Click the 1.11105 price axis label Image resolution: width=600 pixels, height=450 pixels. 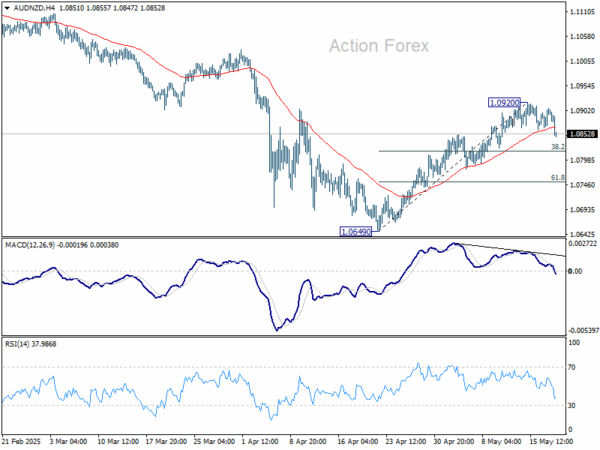point(581,12)
